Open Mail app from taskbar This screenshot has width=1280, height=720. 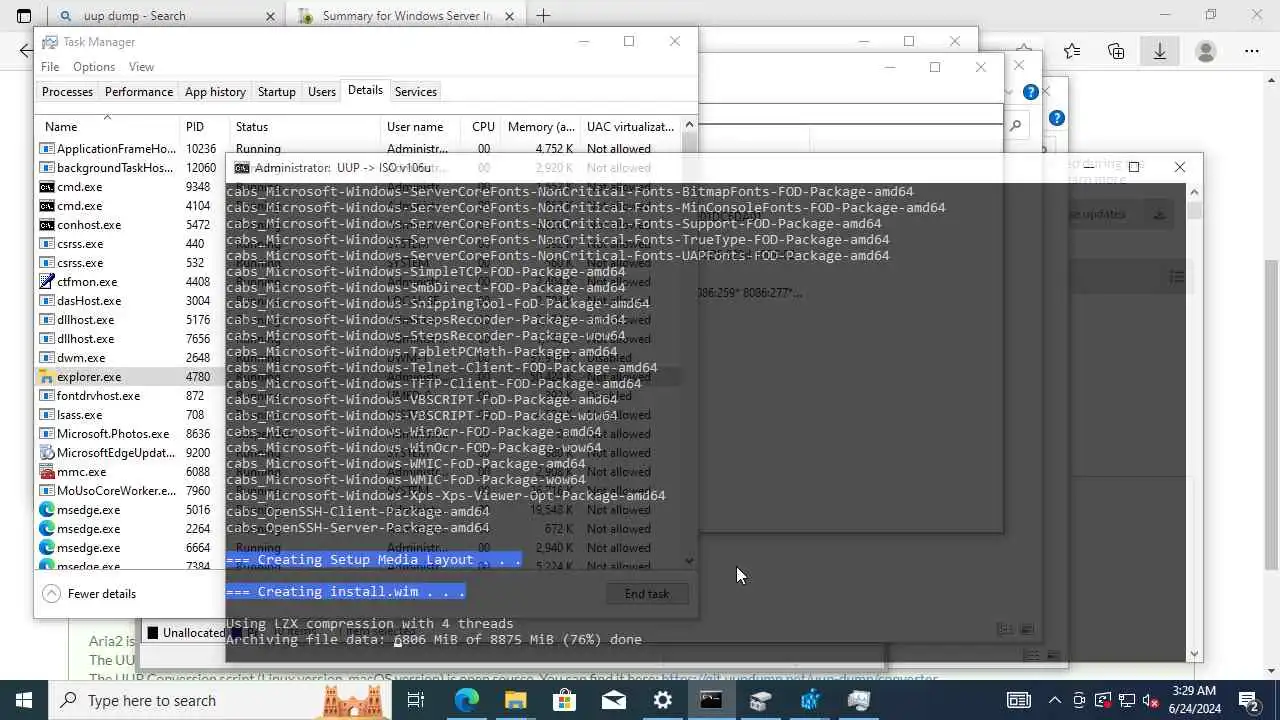pyautogui.click(x=613, y=700)
